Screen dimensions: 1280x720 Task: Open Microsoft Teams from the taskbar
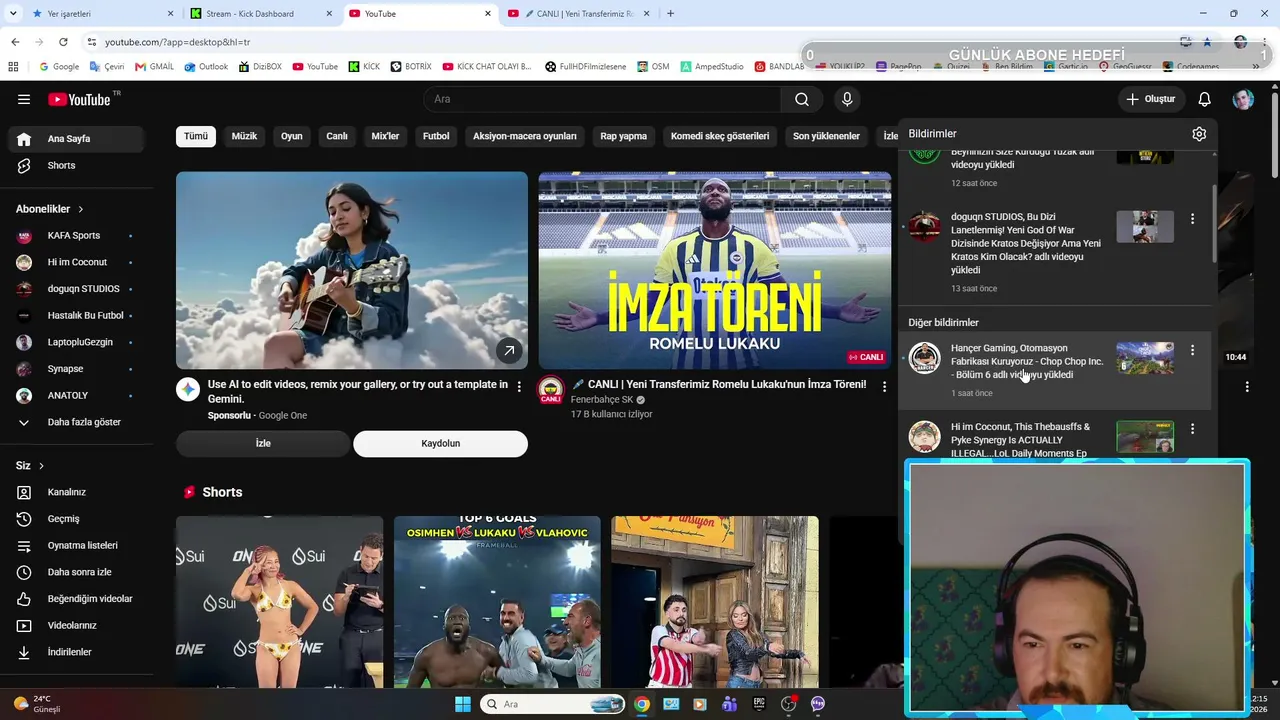[x=730, y=704]
